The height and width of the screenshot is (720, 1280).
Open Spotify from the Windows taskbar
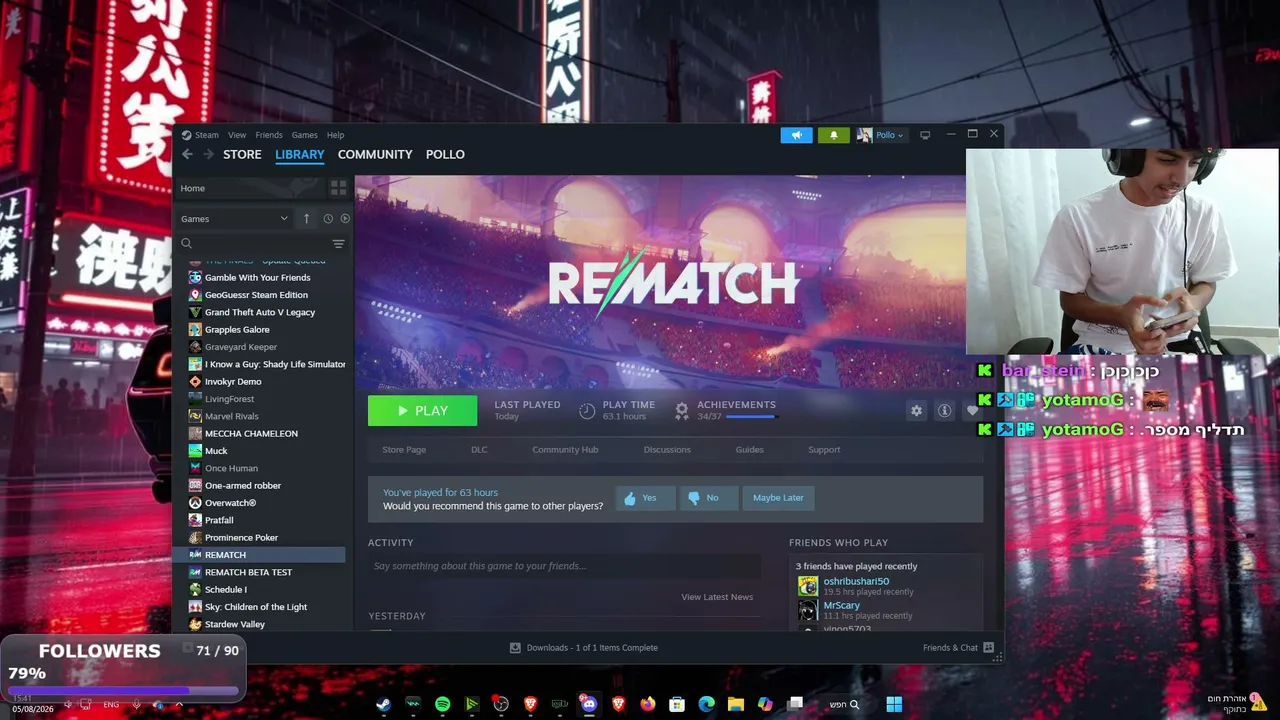pyautogui.click(x=442, y=705)
